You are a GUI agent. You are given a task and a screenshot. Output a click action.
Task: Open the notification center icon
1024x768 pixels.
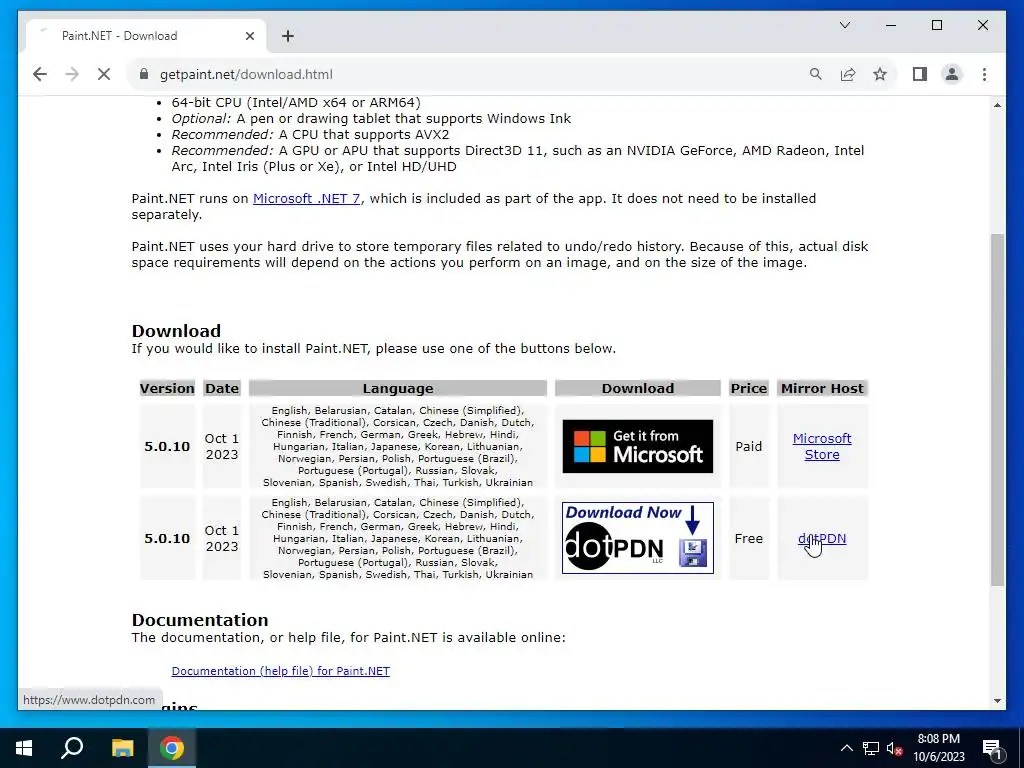993,748
